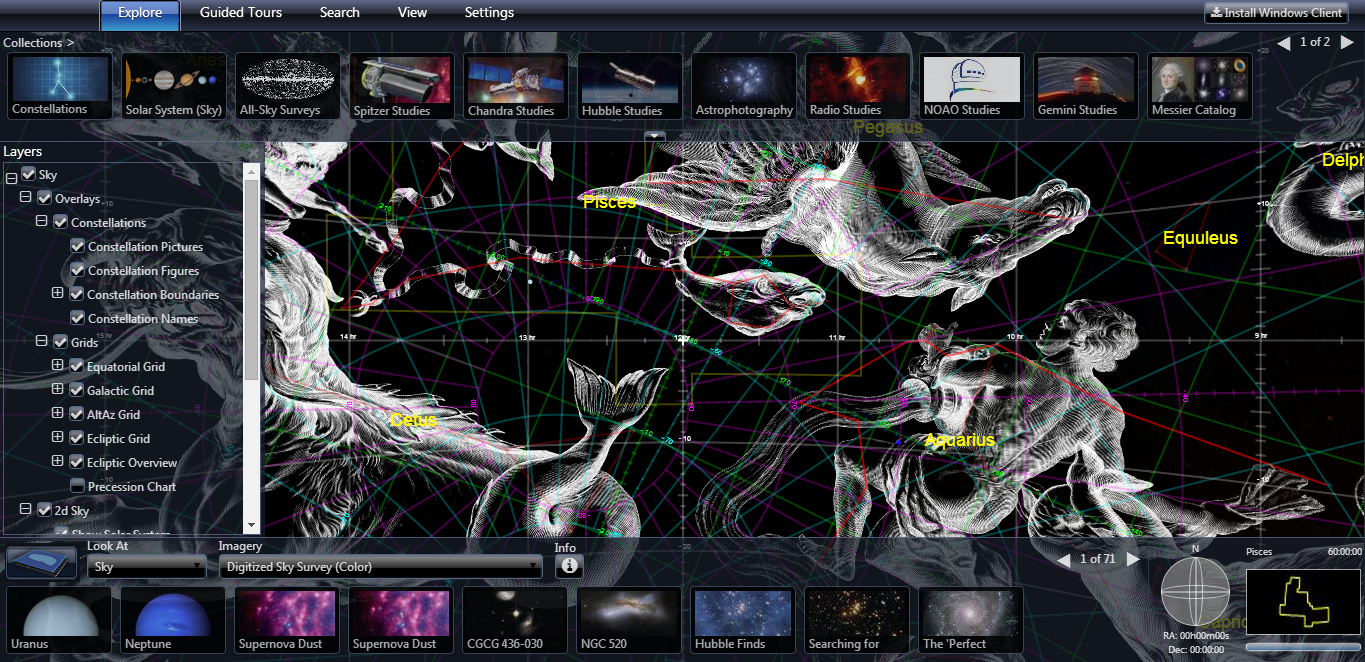Open the Chandra Studies collection
The width and height of the screenshot is (1365, 662).
pyautogui.click(x=516, y=87)
